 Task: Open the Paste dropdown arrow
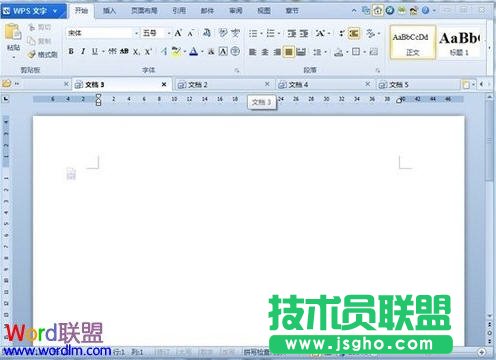(14, 57)
